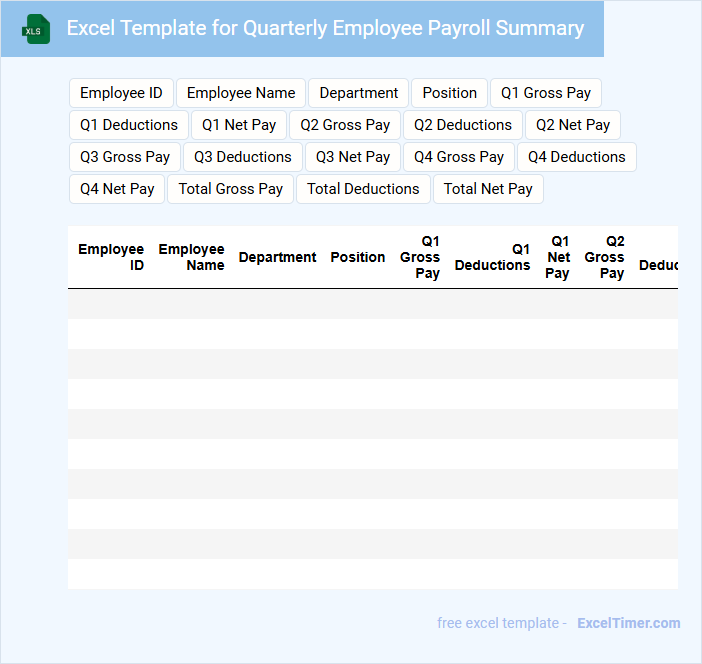Select the Employee Name tag
Image resolution: width=702 pixels, height=664 pixels.
click(x=241, y=93)
